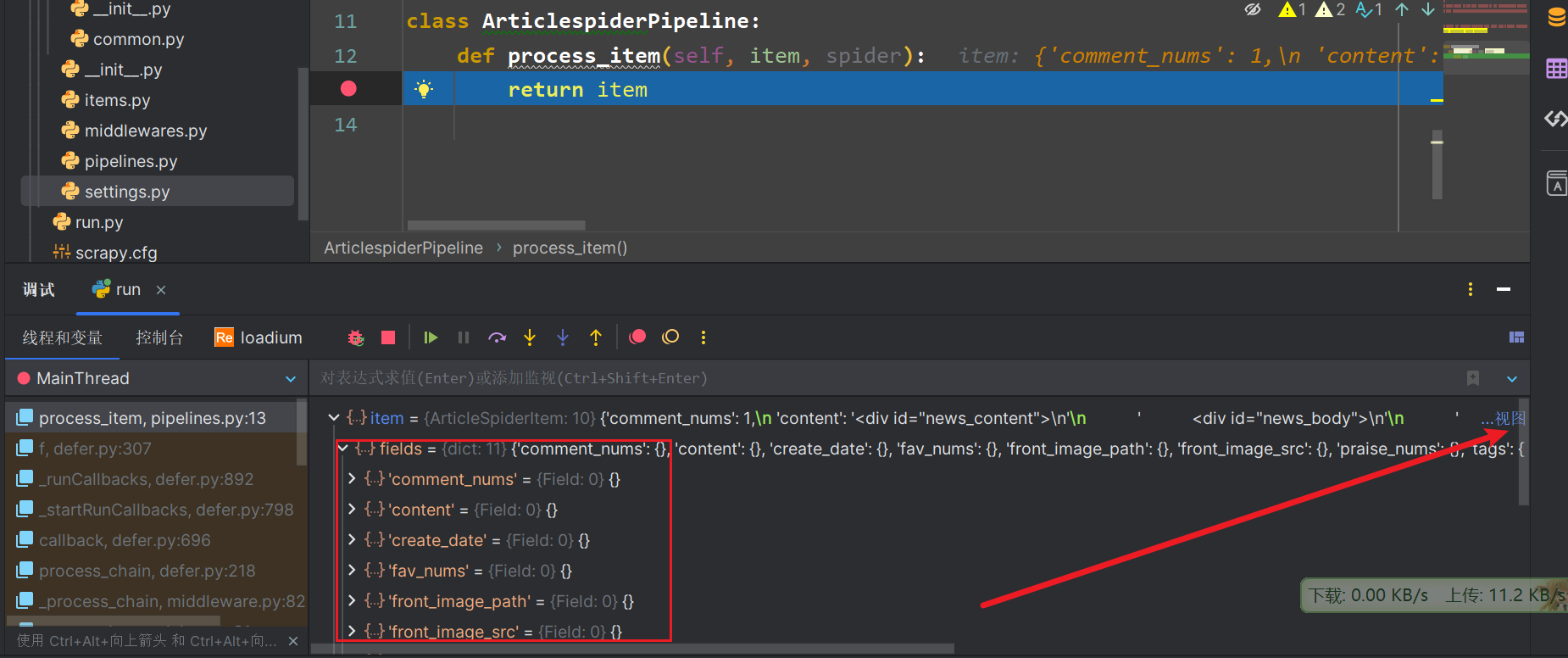Click the yellow warning count 1 indicator

coord(1293,9)
